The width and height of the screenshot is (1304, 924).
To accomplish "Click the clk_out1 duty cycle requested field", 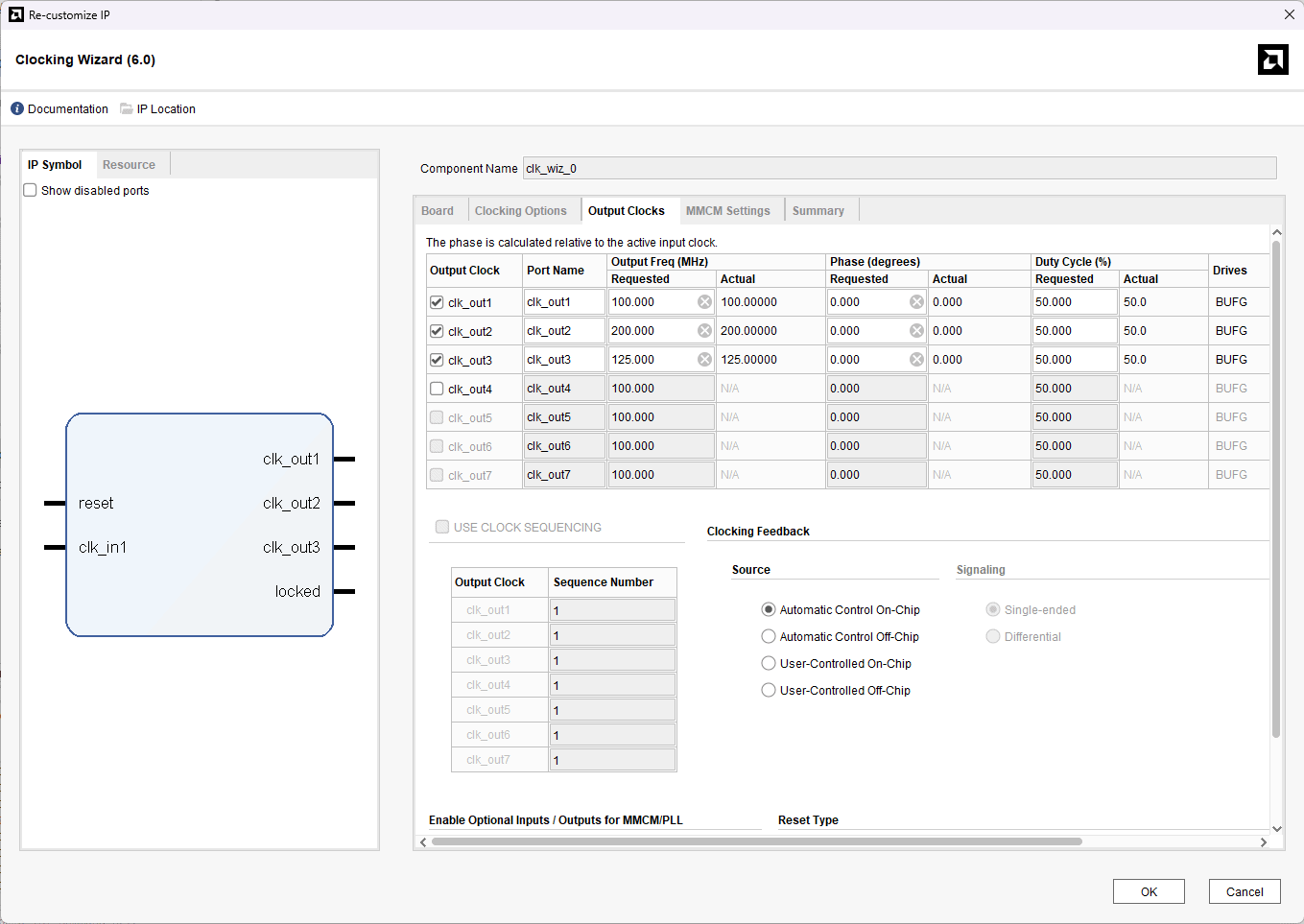I will click(1074, 302).
